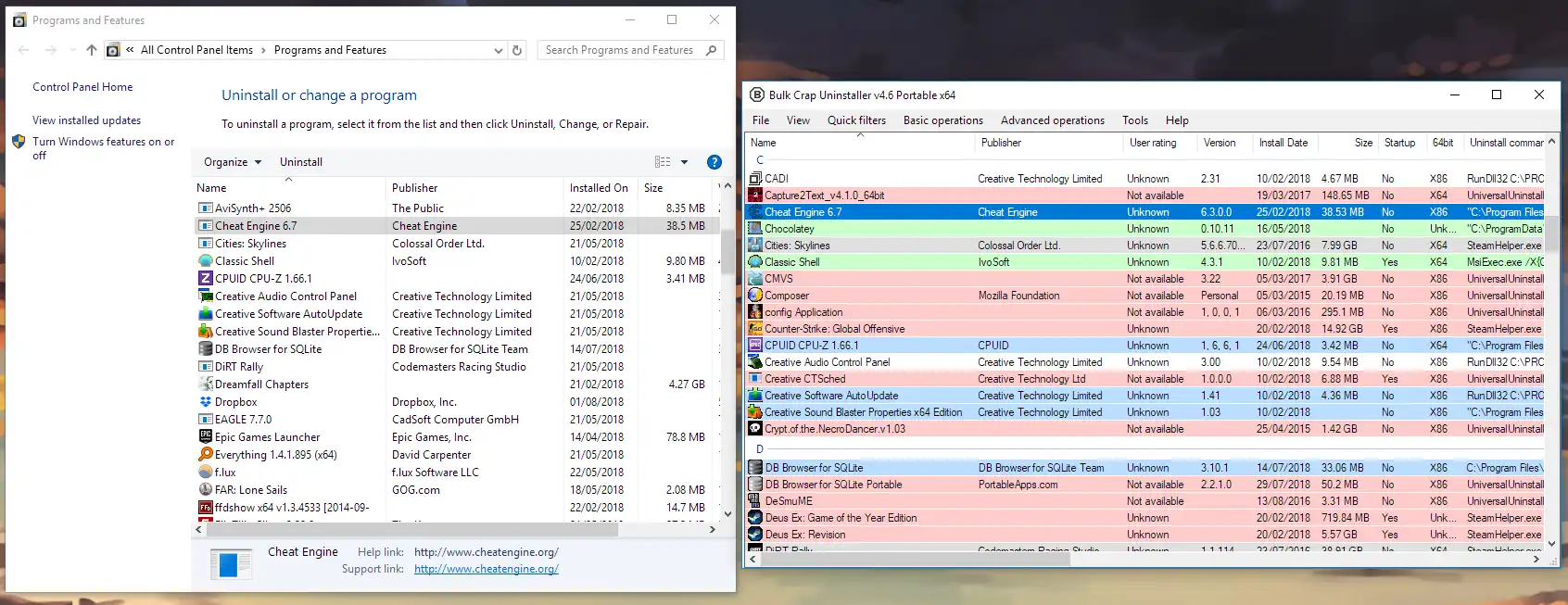Open the Tools menu
1568x605 pixels.
click(x=1135, y=120)
